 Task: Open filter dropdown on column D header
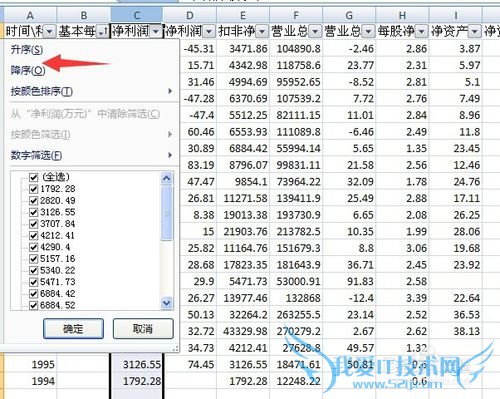pyautogui.click(x=209, y=32)
